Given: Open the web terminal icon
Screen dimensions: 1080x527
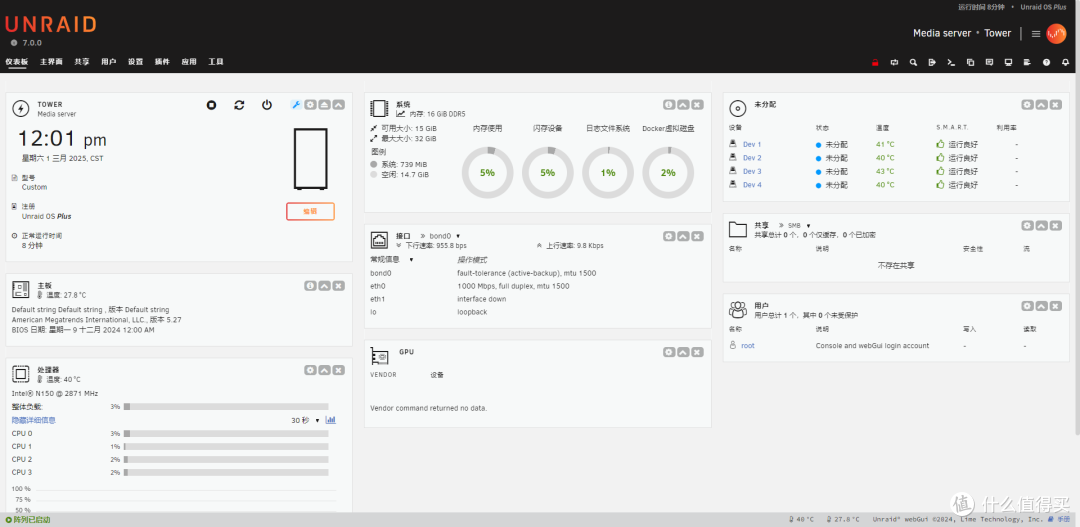Looking at the screenshot, I should tap(951, 63).
